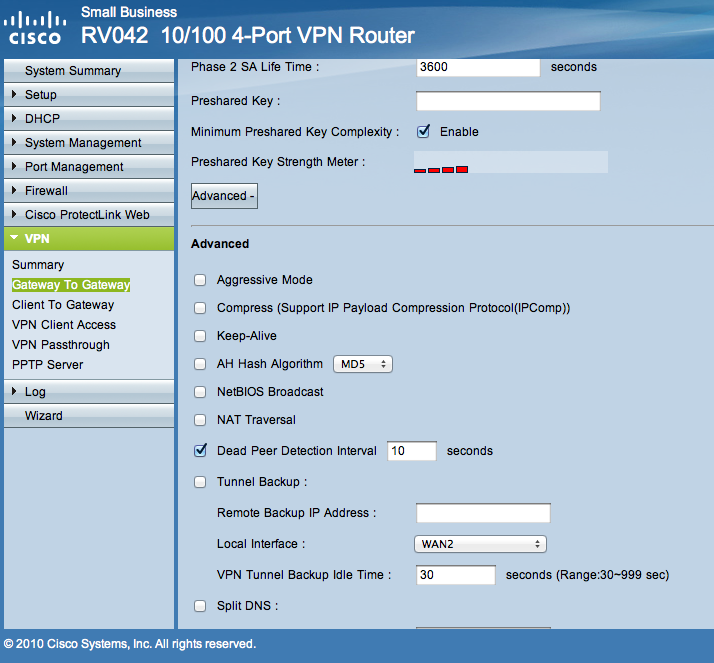This screenshot has width=714, height=663.
Task: Enable NAT Traversal checkbox
Action: (x=200, y=420)
